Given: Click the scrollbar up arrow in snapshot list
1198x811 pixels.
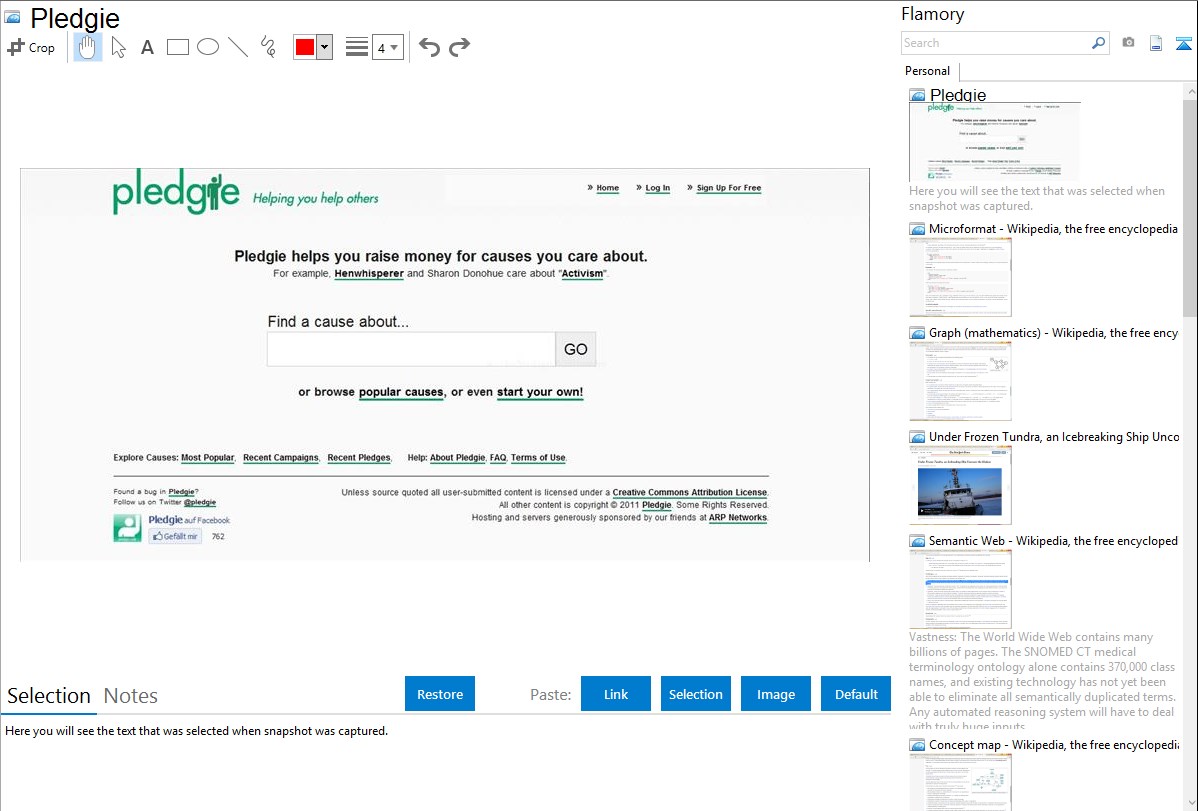Looking at the screenshot, I should point(1190,91).
